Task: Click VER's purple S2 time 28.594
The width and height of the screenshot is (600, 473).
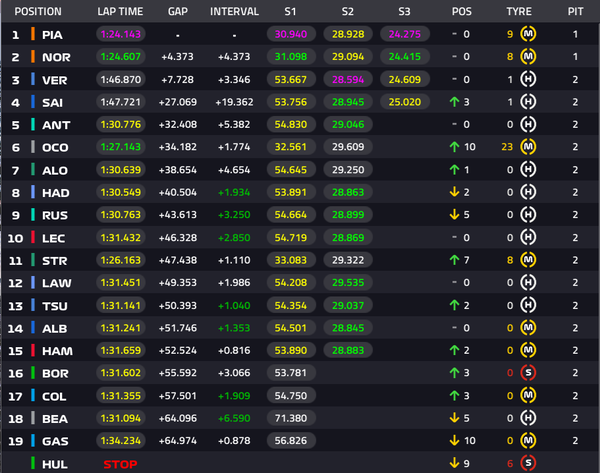Action: (348, 79)
